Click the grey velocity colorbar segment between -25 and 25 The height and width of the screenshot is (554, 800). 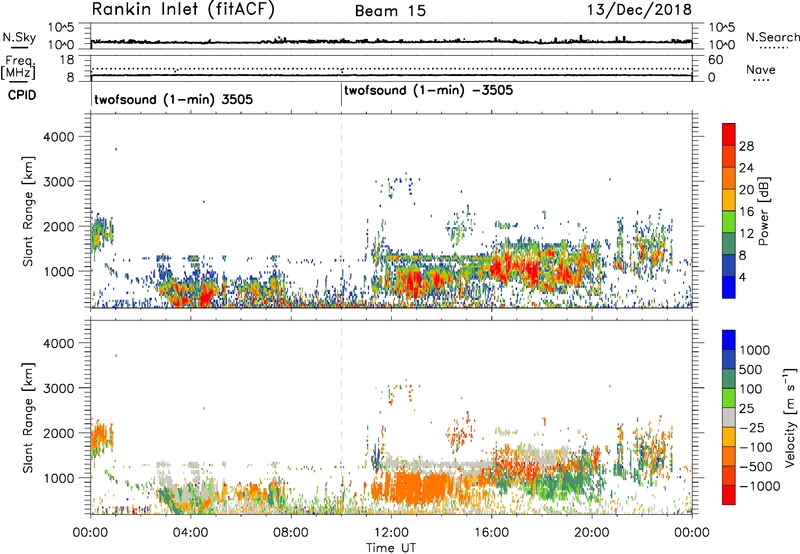click(x=729, y=418)
